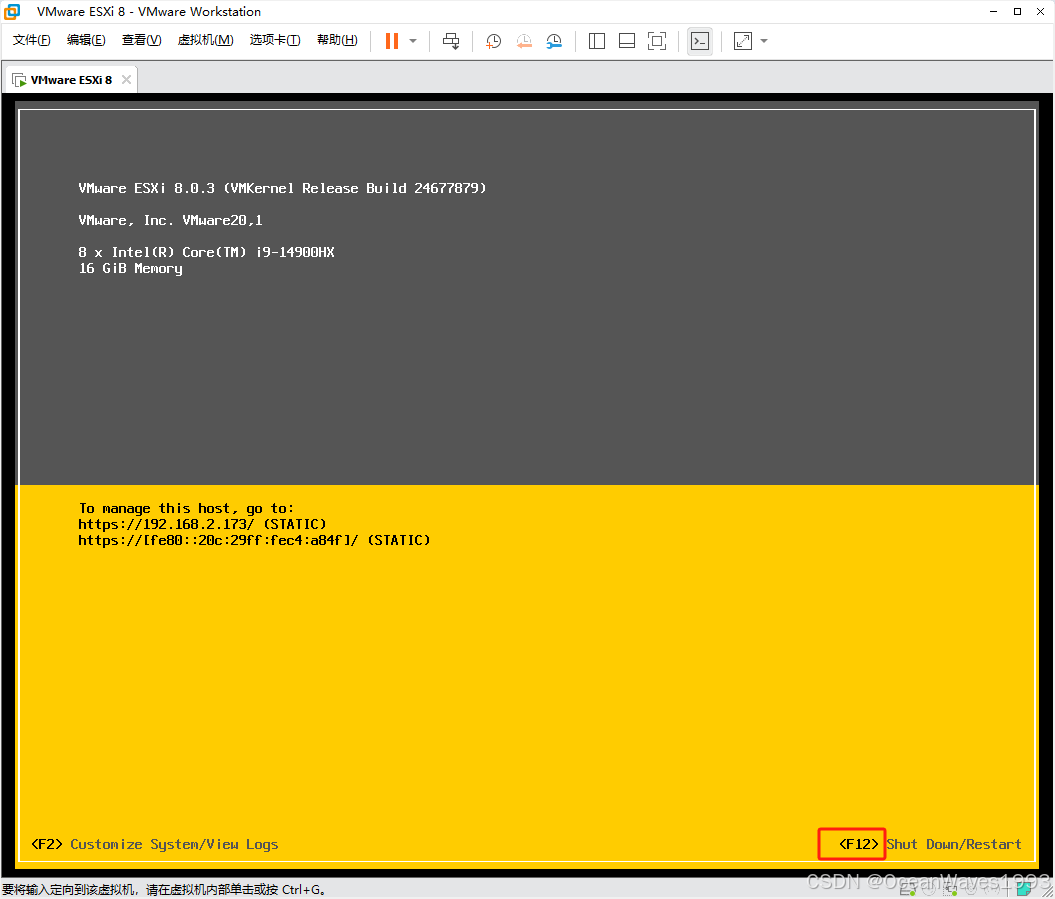
Task: Click the VMware, Inc. VMware20,1 line
Action: point(170,221)
